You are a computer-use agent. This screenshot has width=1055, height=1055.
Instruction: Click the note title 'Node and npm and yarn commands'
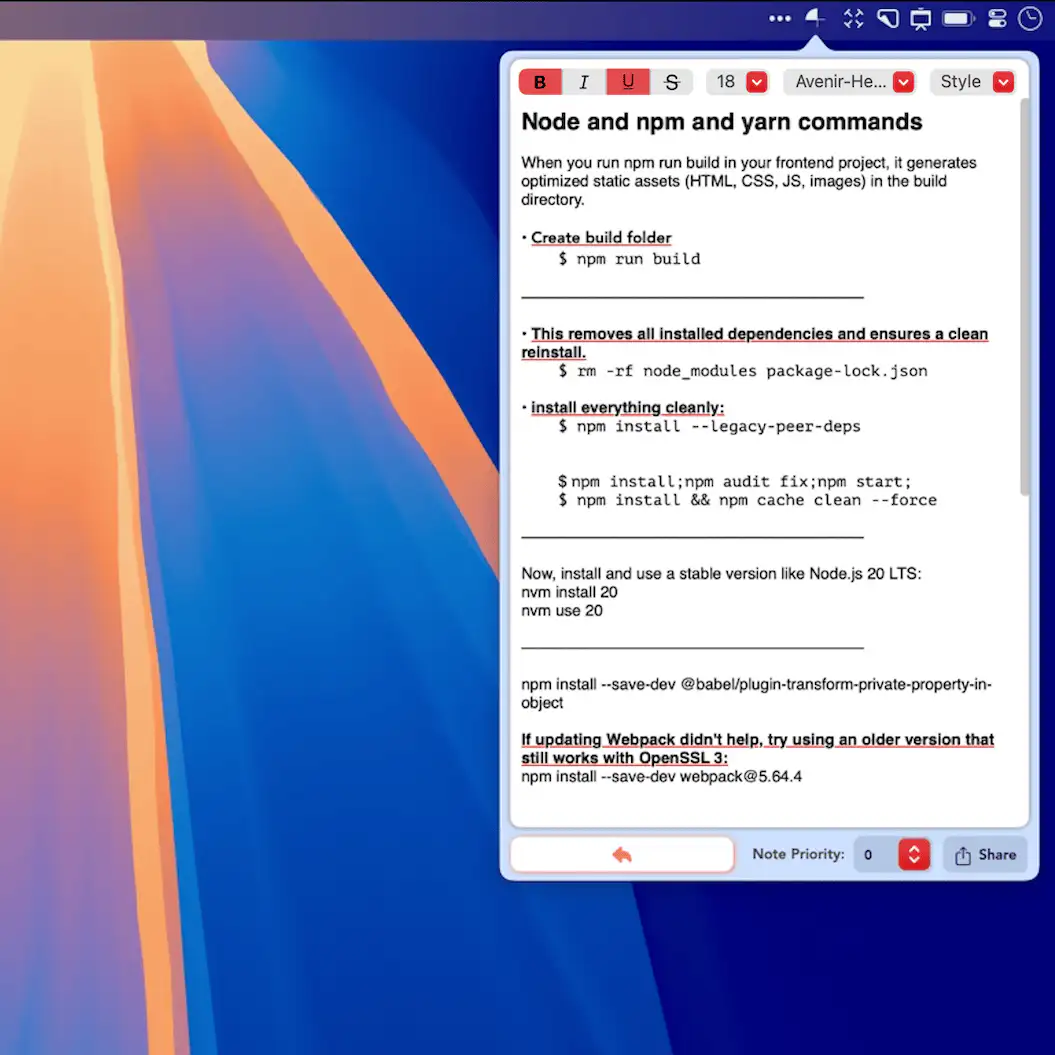click(721, 122)
